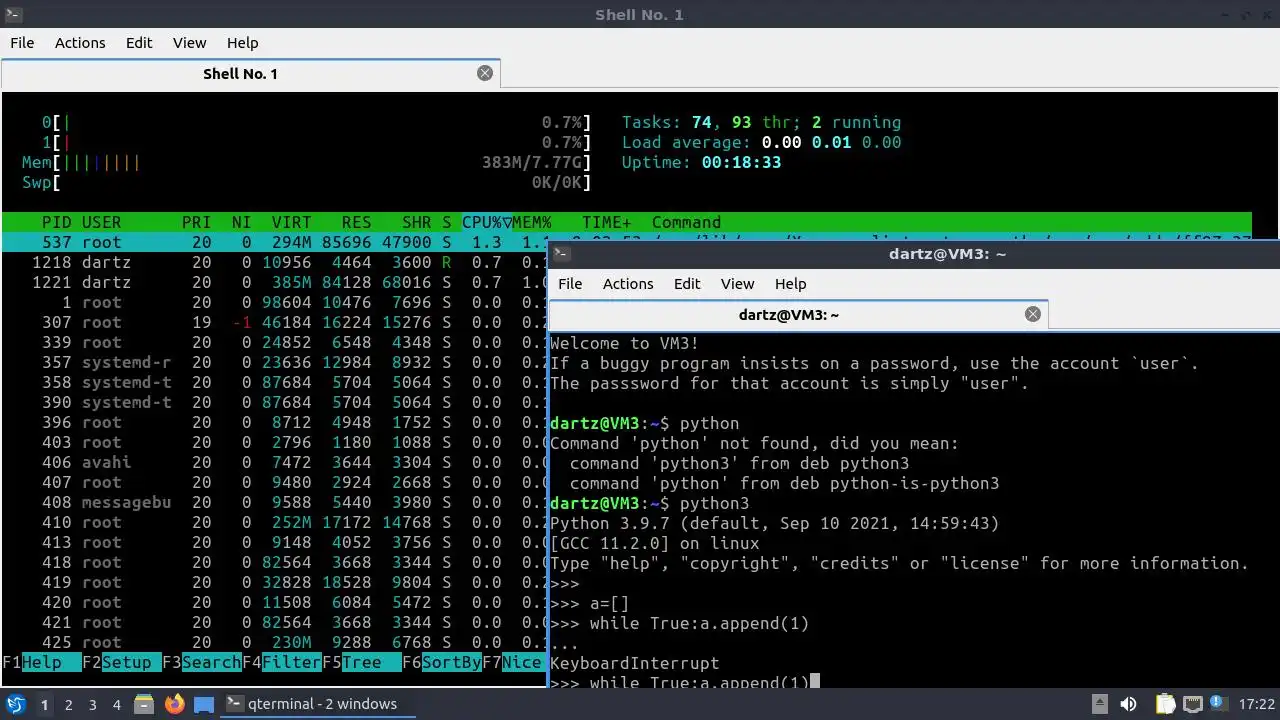Image resolution: width=1280 pixels, height=720 pixels.
Task: Select htop process row PID 1221
Action: point(275,282)
